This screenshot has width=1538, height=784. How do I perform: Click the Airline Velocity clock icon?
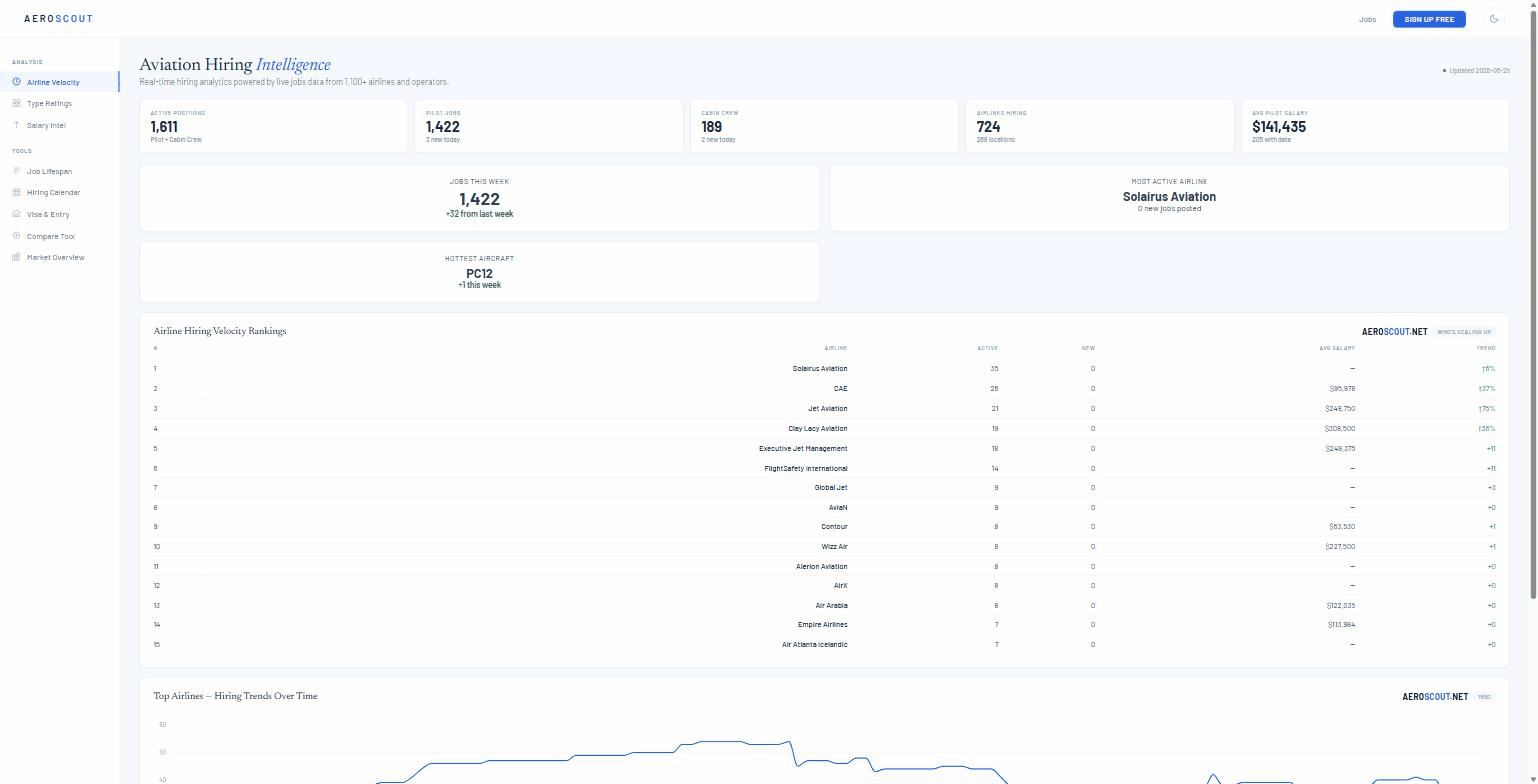pos(16,82)
